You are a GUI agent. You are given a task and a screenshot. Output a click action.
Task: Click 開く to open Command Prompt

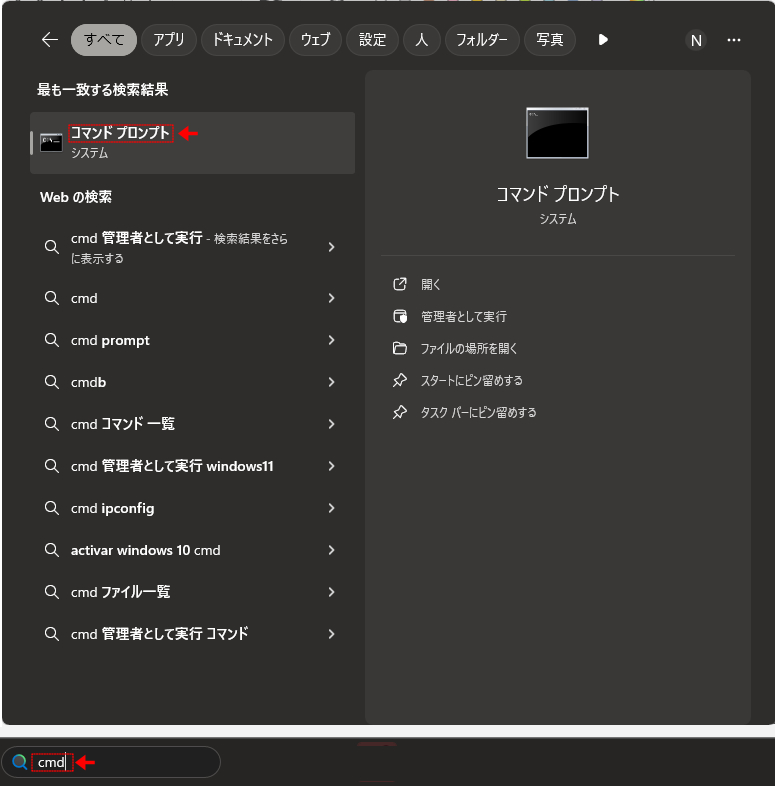(431, 284)
